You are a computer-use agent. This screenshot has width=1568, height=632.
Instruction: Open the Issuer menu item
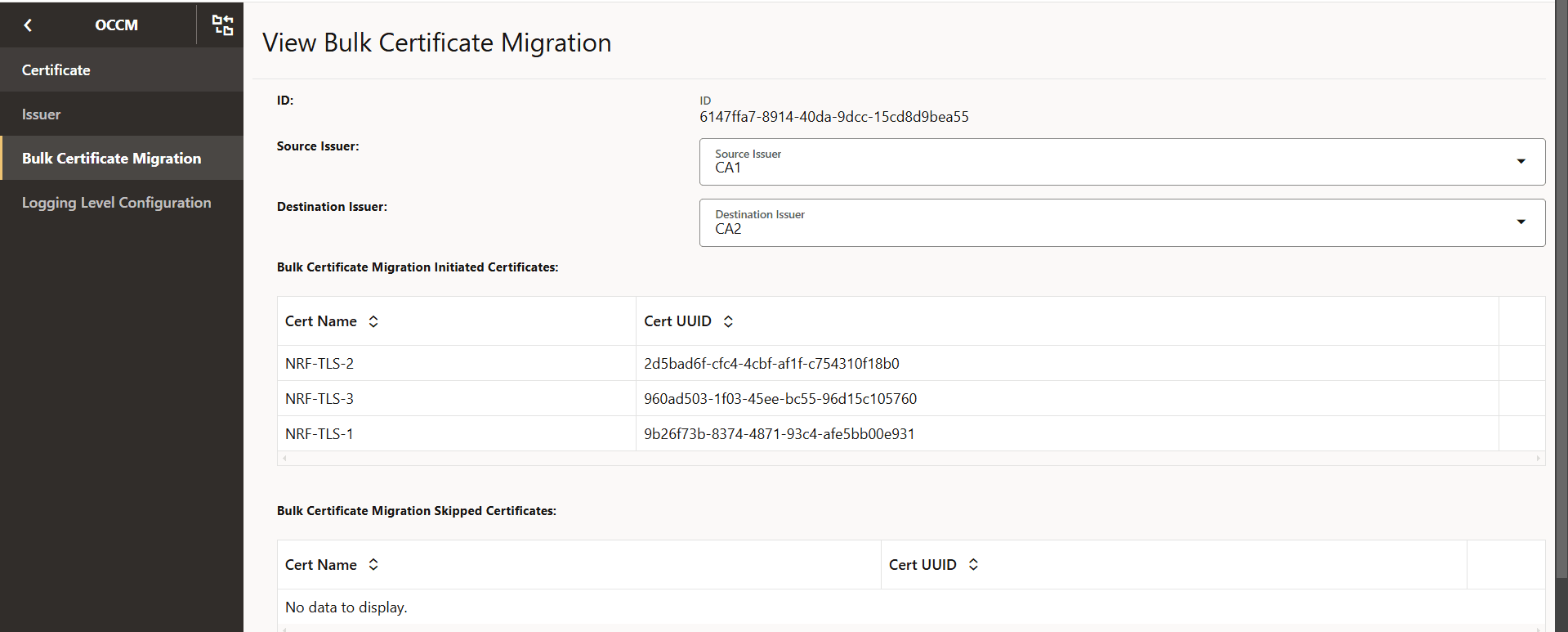[42, 114]
